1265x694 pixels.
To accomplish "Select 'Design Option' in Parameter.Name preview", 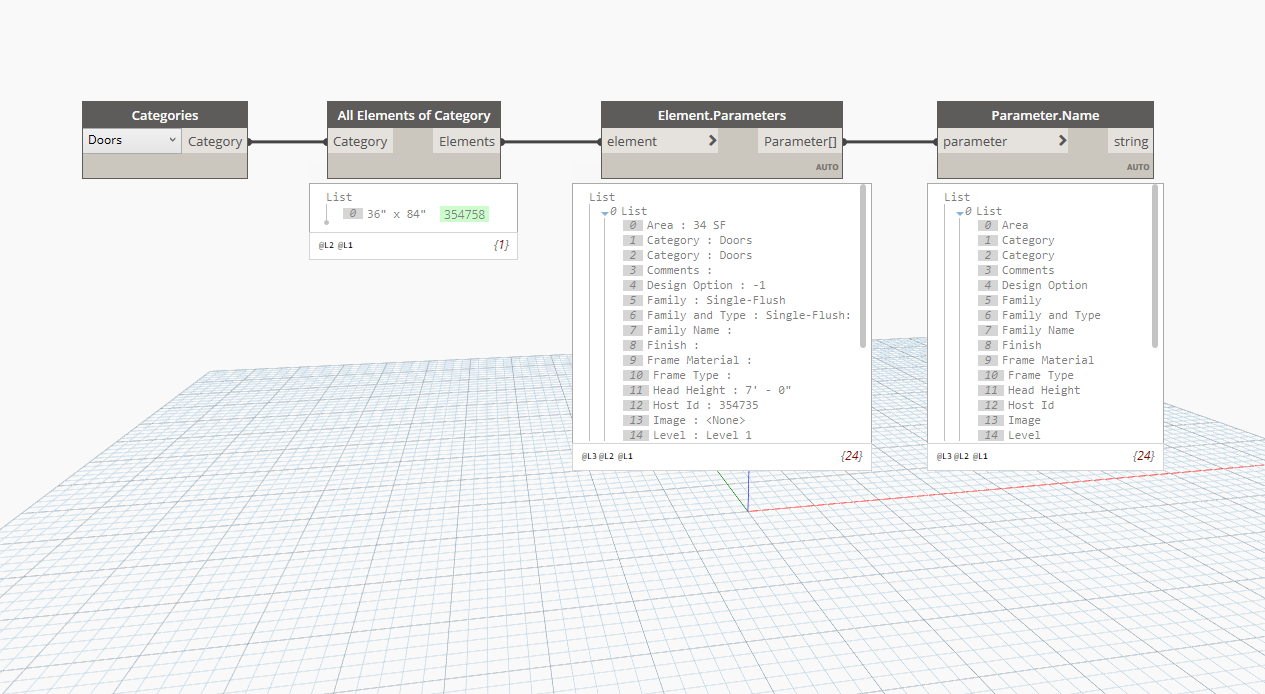I will click(1044, 285).
